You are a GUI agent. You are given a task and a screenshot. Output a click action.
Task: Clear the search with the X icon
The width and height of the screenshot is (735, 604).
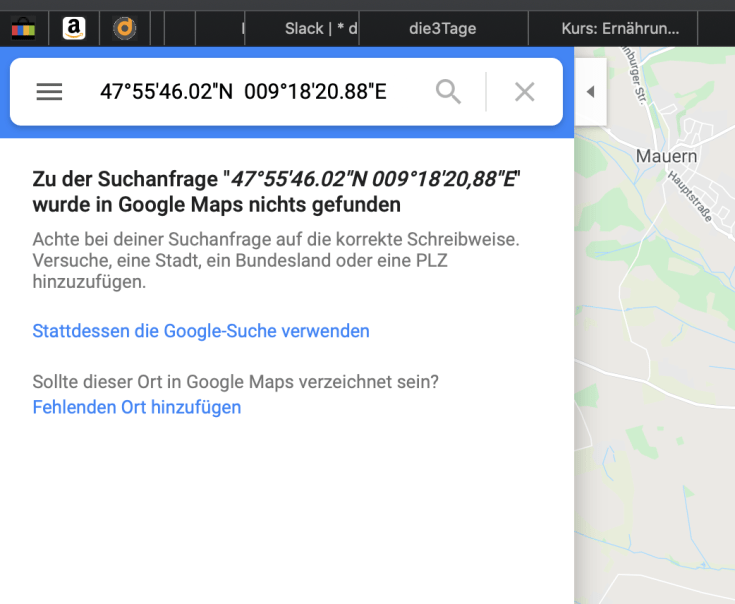click(x=524, y=92)
